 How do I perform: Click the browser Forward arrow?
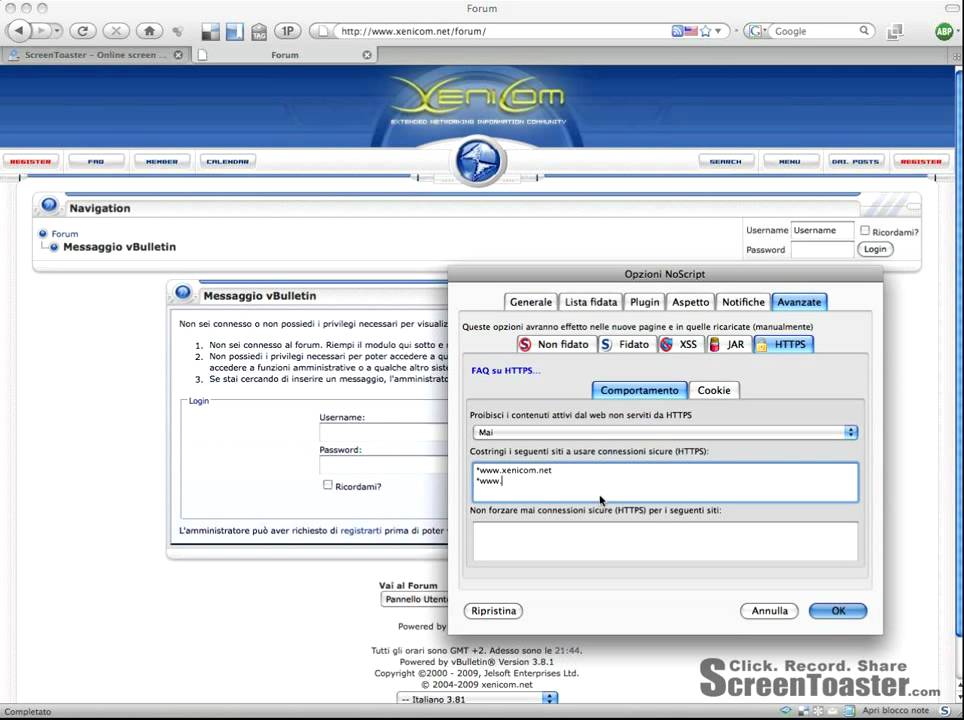[41, 30]
